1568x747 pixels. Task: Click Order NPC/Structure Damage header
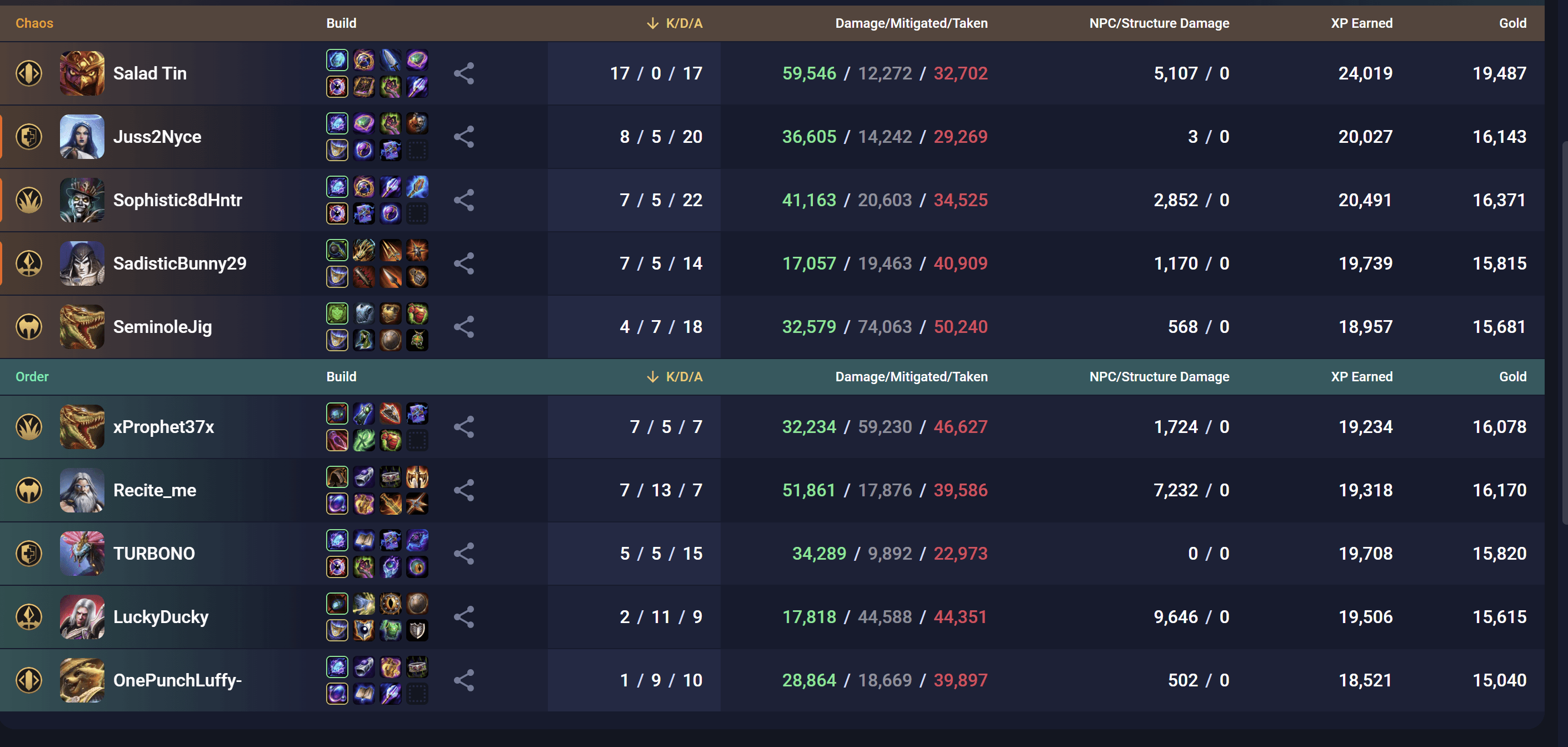[1158, 377]
